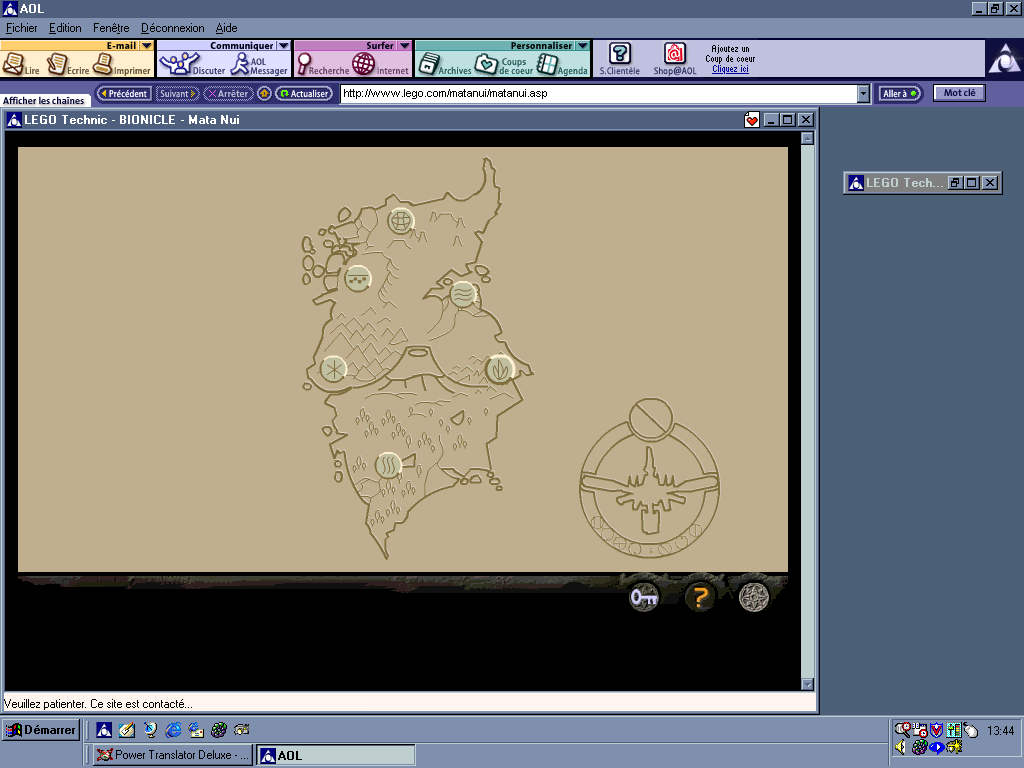Maximize the LEGO Technic BIONICLE window
The width and height of the screenshot is (1024, 768).
pos(788,120)
